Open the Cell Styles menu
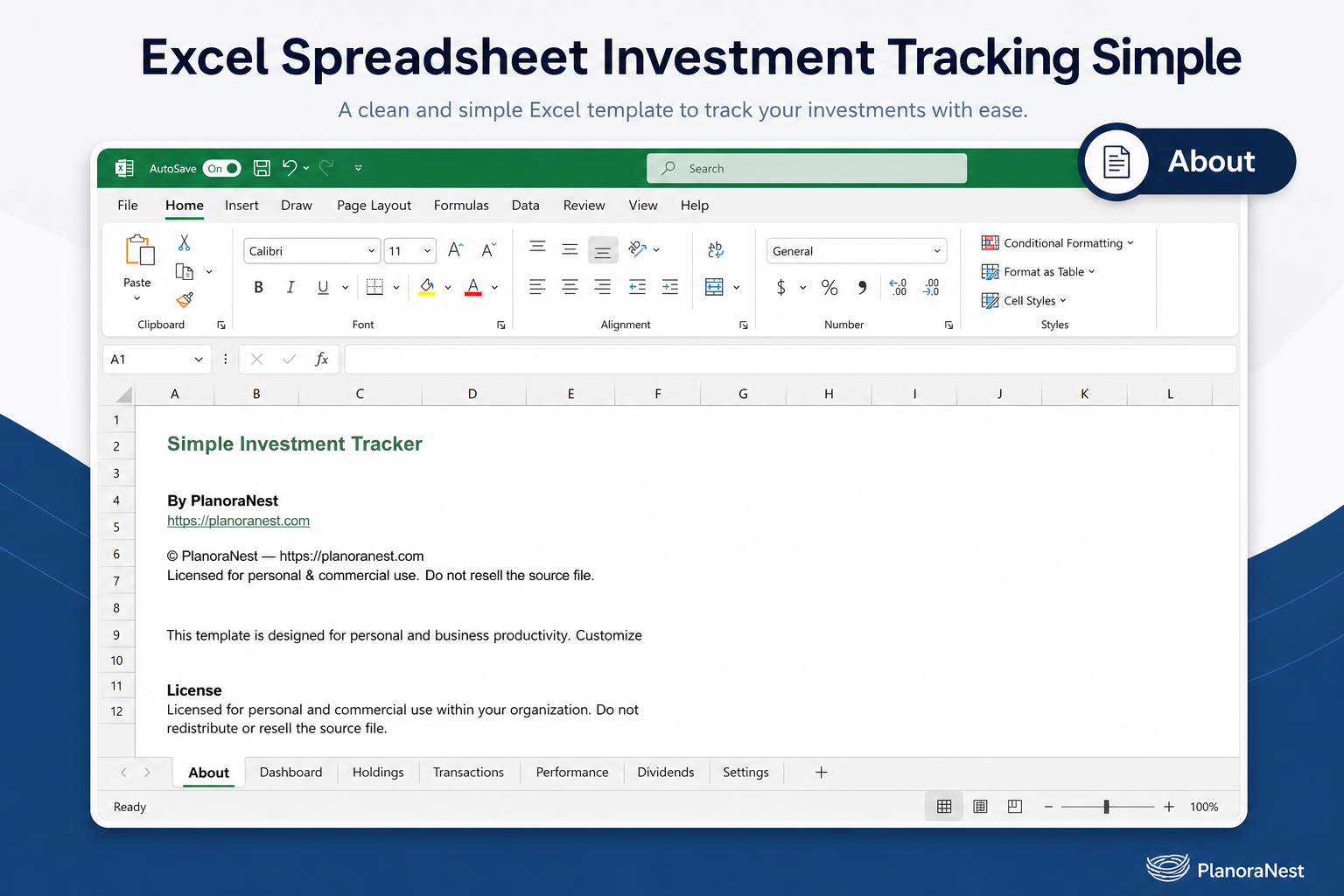 click(1024, 301)
